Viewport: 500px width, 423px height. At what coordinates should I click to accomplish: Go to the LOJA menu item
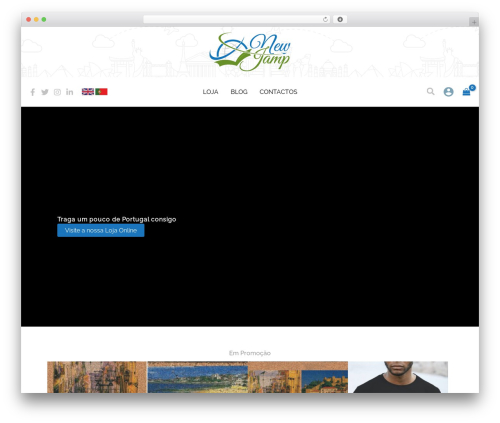[210, 92]
